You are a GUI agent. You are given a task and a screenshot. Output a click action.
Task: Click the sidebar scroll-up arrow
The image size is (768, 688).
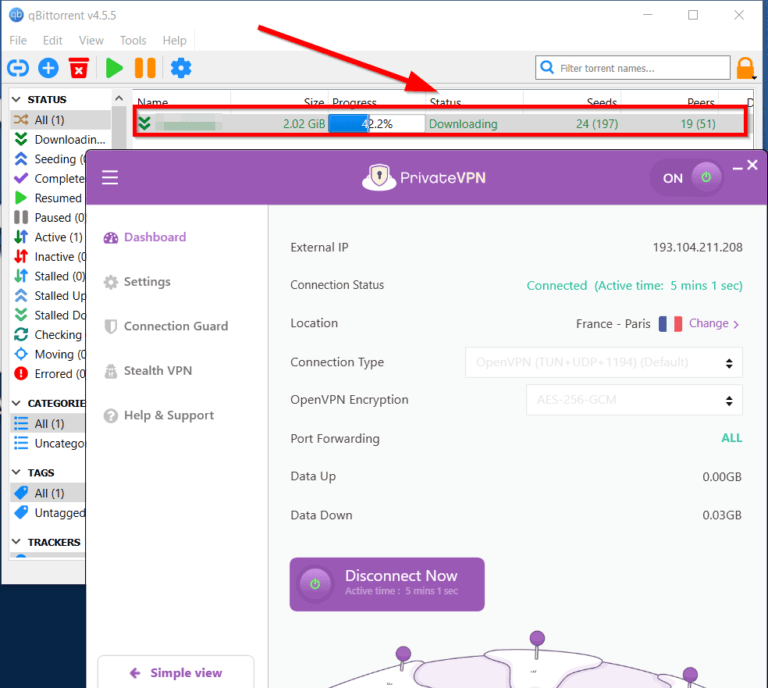click(119, 98)
